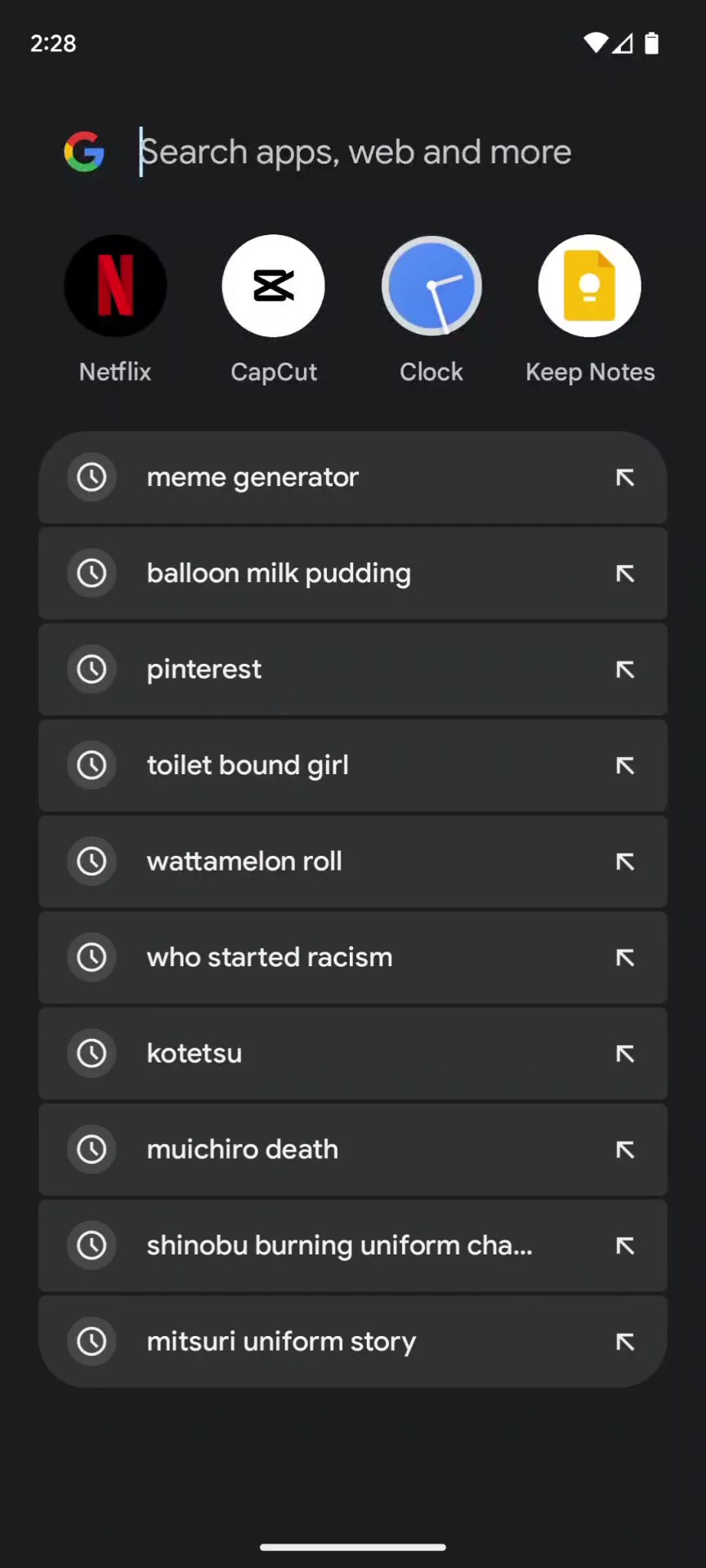Open the "mitsuri uniform story" suggestion
This screenshot has height=1568, width=706.
point(281,1341)
